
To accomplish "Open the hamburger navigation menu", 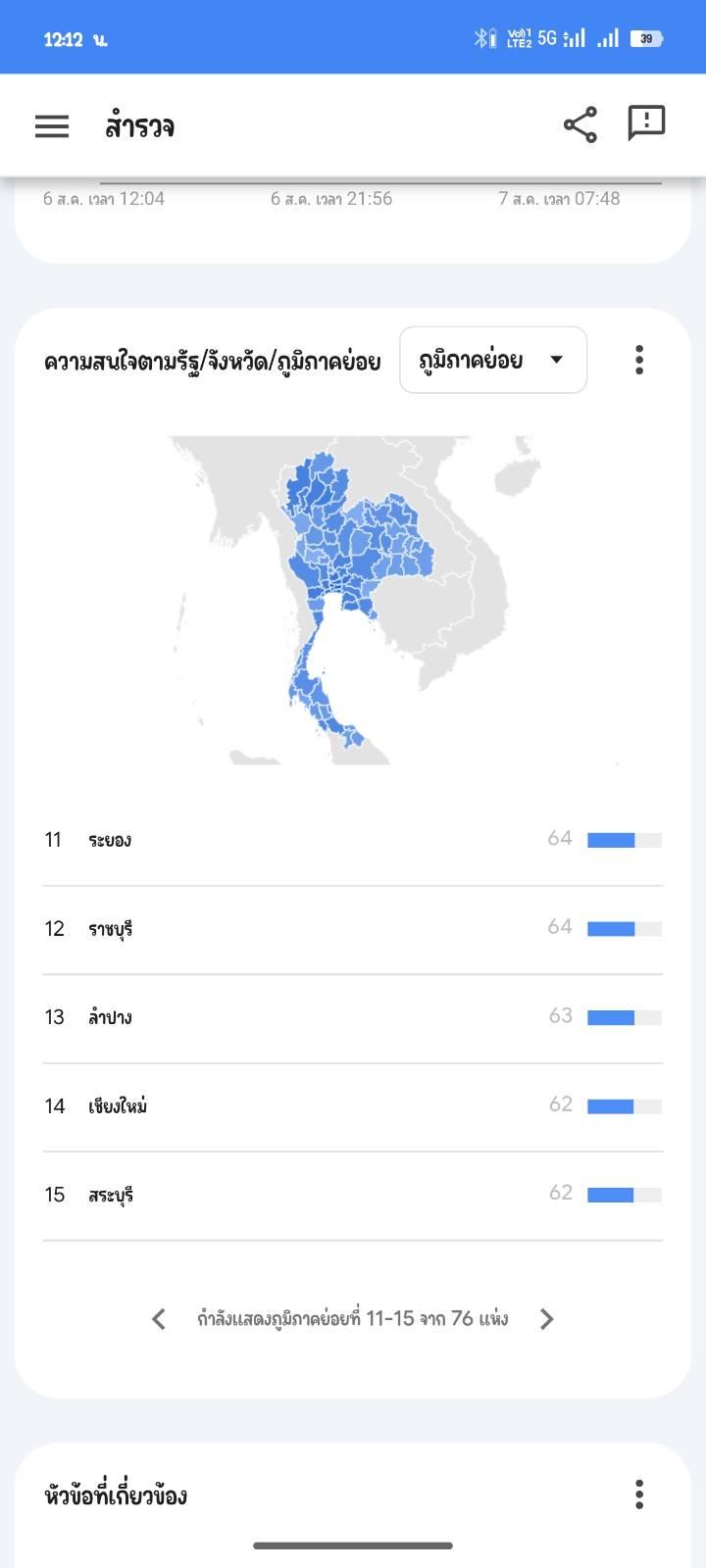I will click(x=52, y=125).
